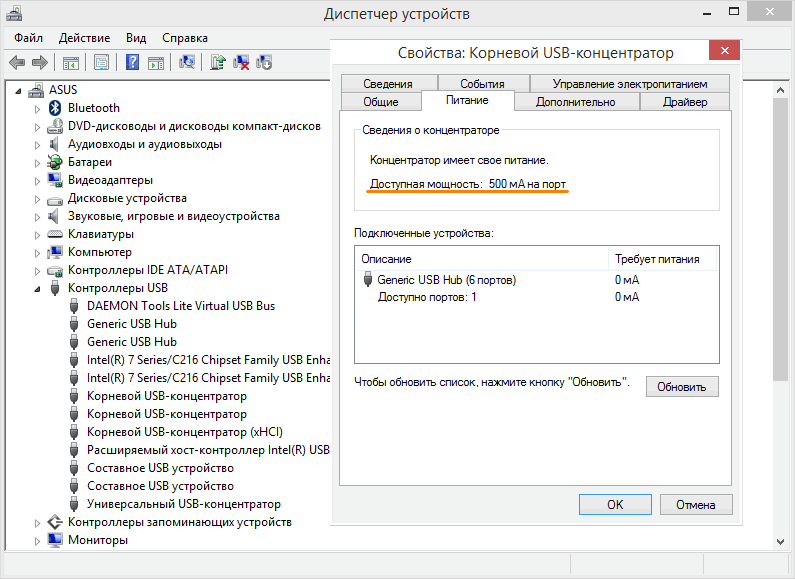
Task: Expand Дисковые устройства node arrow
Action: pyautogui.click(x=37, y=199)
